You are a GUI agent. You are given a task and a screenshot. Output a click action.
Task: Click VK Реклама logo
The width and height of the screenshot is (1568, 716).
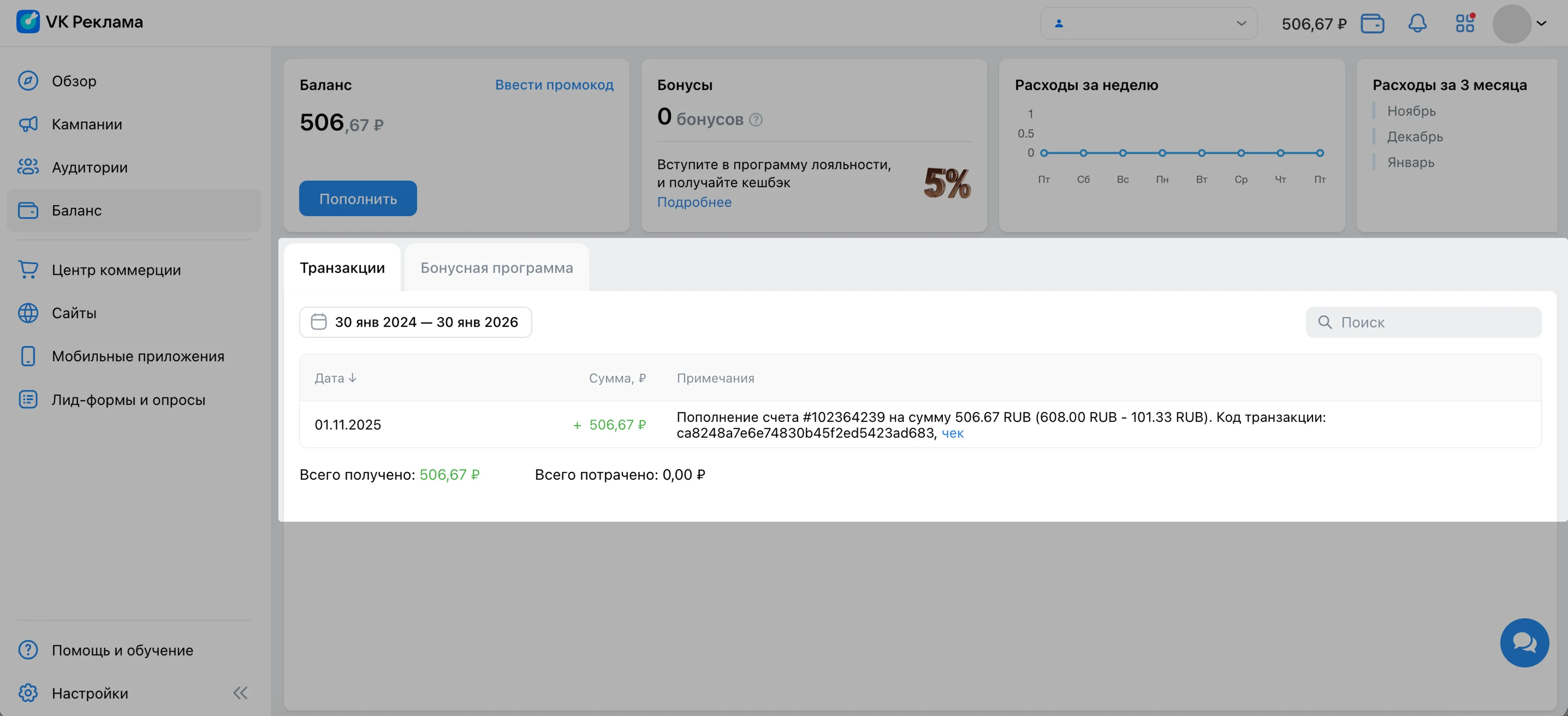pos(80,22)
